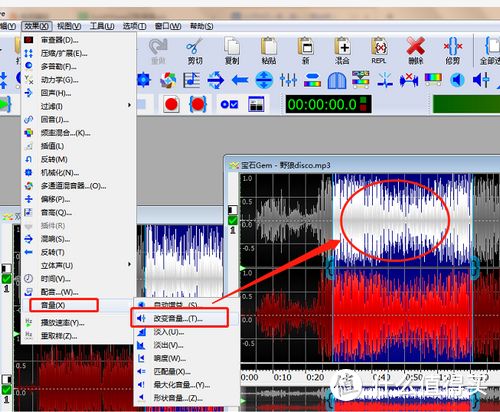Click the equalizer sliders effect icon

click(288, 80)
